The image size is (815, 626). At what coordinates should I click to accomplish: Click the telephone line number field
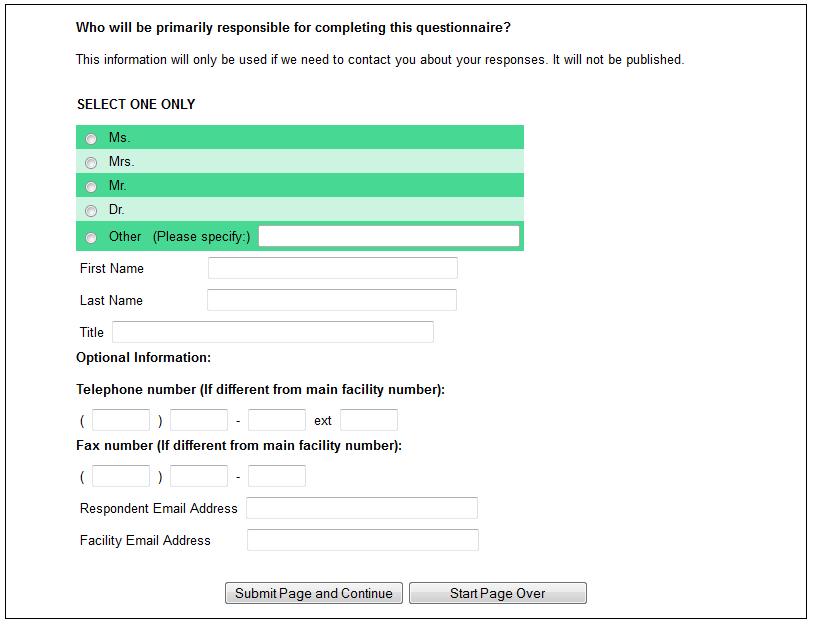[x=277, y=420]
